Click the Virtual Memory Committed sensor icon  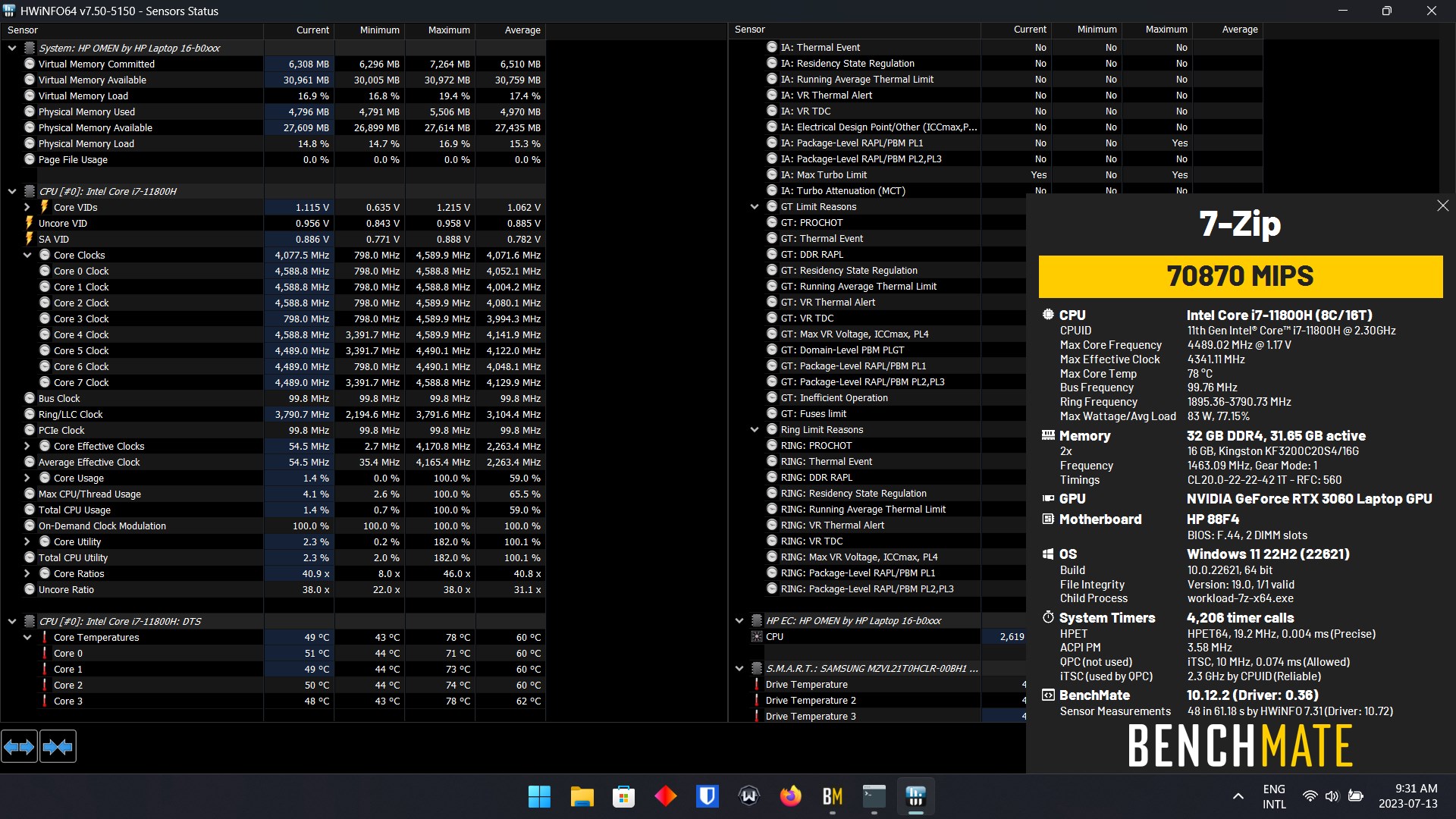click(30, 64)
